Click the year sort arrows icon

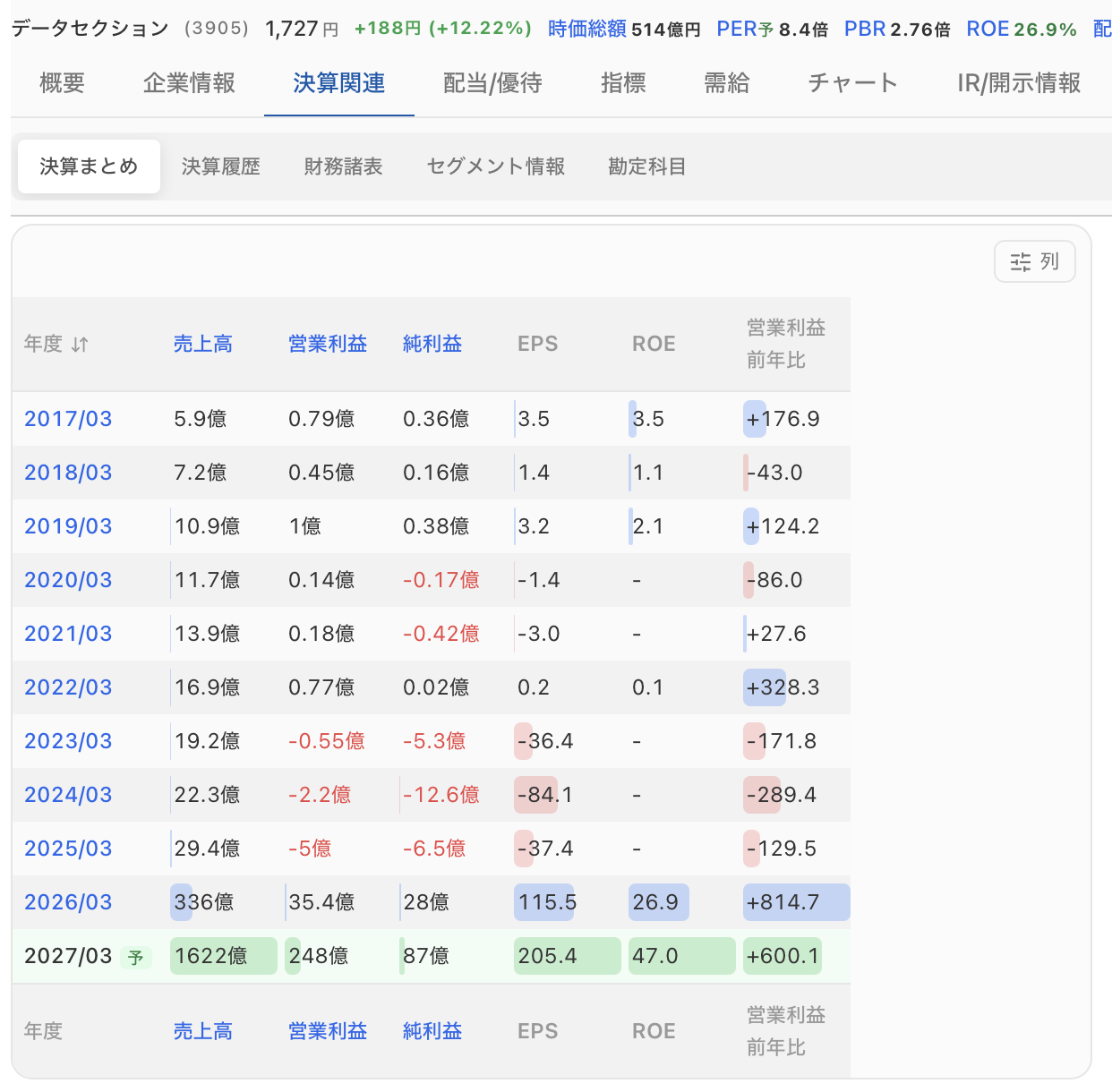coord(80,345)
